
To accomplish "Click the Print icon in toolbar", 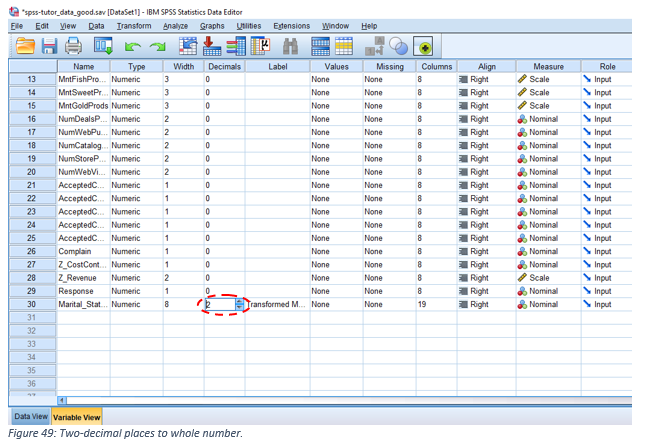I will tap(73, 46).
